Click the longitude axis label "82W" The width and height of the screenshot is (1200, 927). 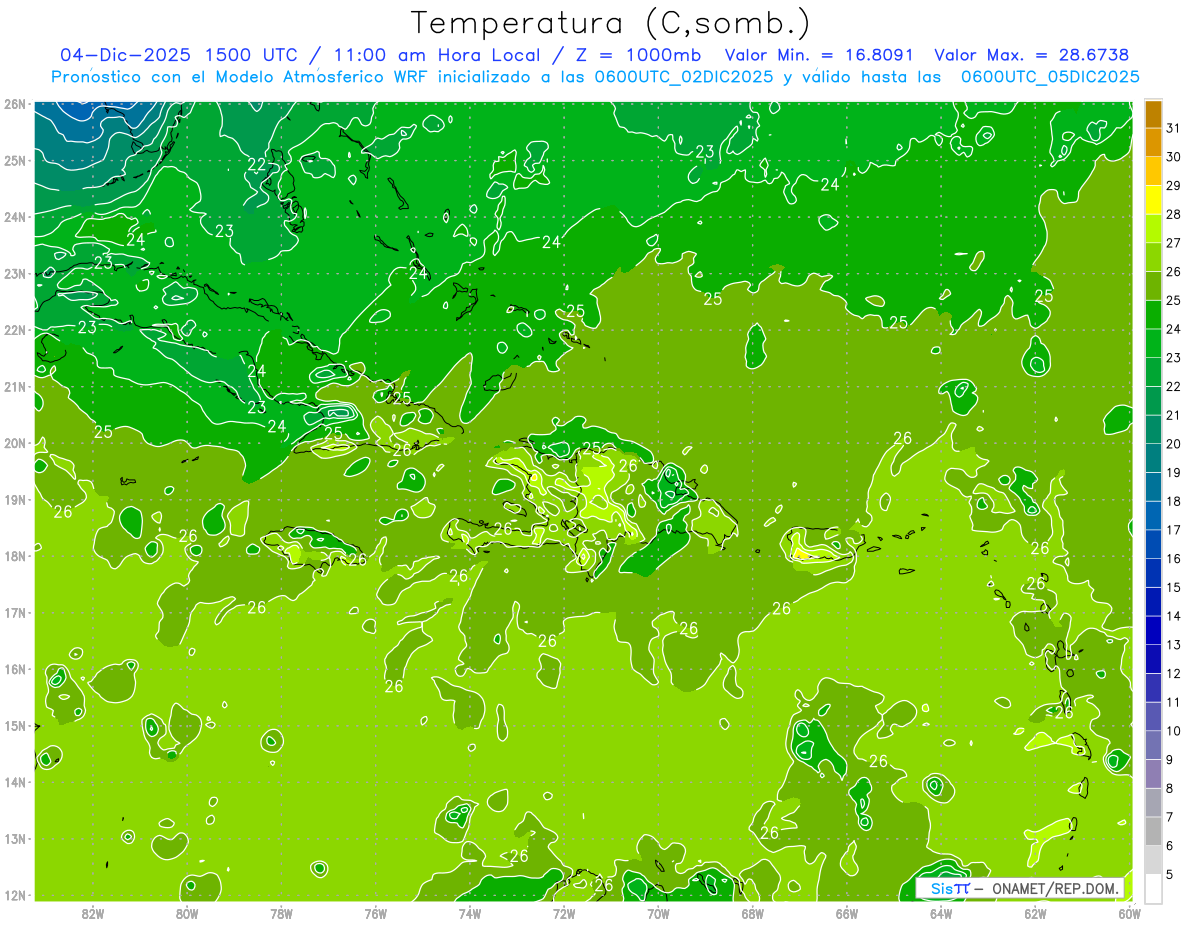pyautogui.click(x=93, y=913)
